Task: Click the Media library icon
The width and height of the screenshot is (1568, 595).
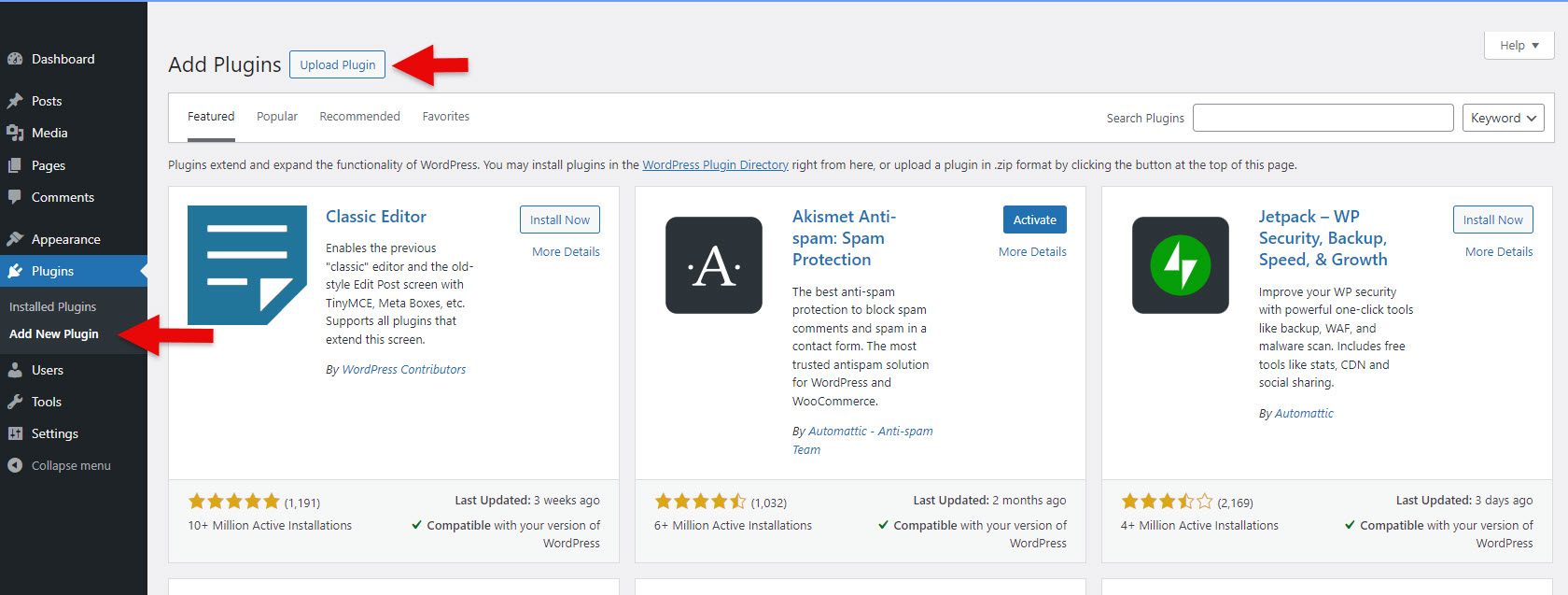Action: [15, 133]
